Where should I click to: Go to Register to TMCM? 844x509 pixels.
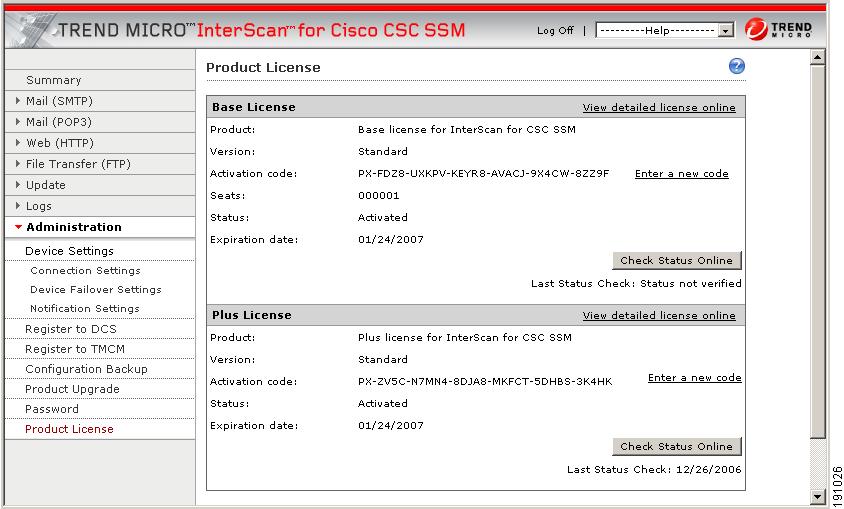click(x=75, y=349)
